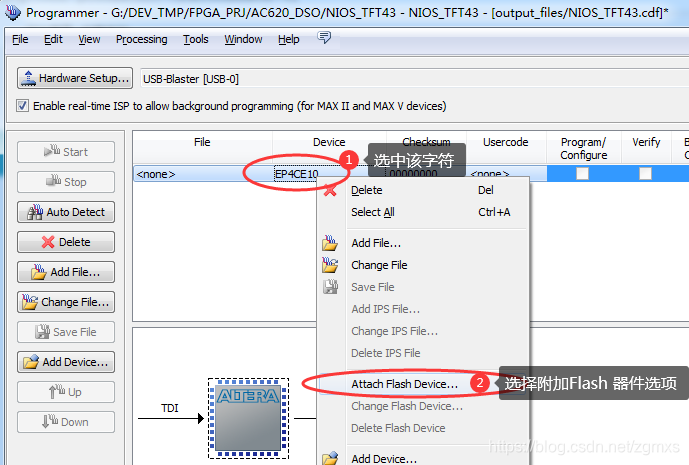Viewport: 689px width, 465px height.
Task: Click the Delete button in left sidebar
Action: [x=66, y=242]
